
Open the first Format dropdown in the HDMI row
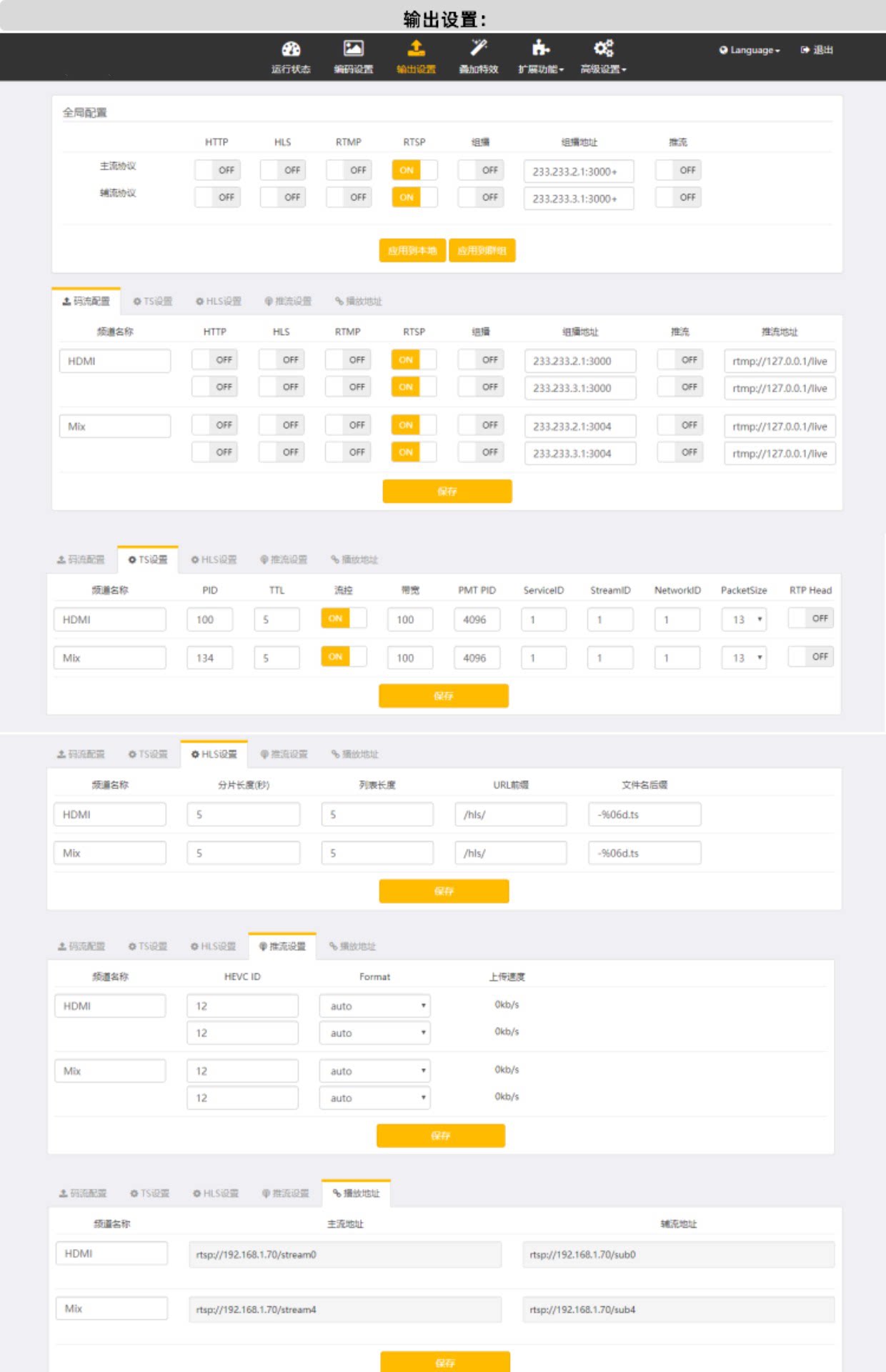[375, 1006]
